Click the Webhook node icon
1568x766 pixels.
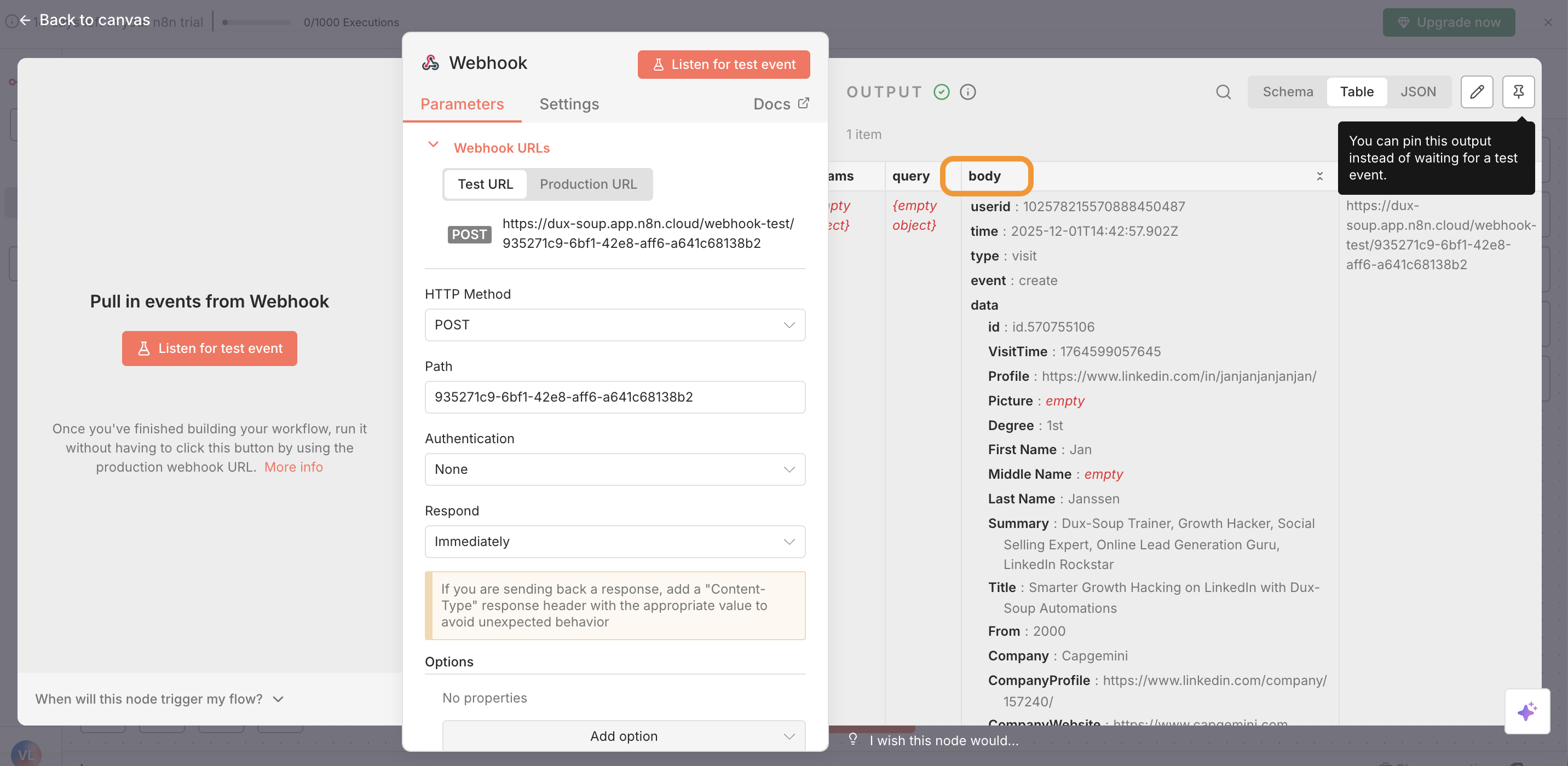(430, 63)
